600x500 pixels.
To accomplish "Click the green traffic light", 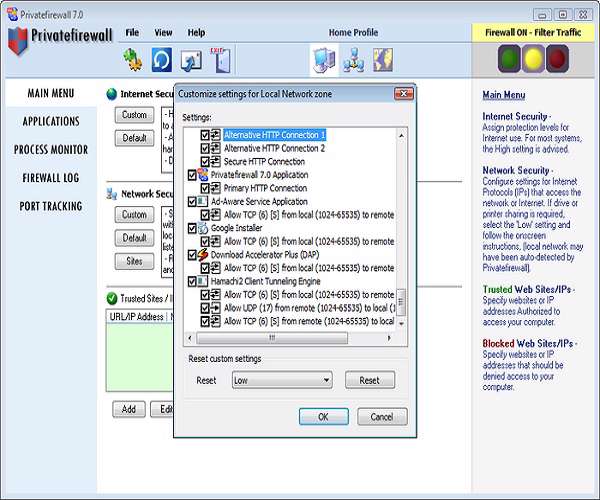I will (509, 59).
